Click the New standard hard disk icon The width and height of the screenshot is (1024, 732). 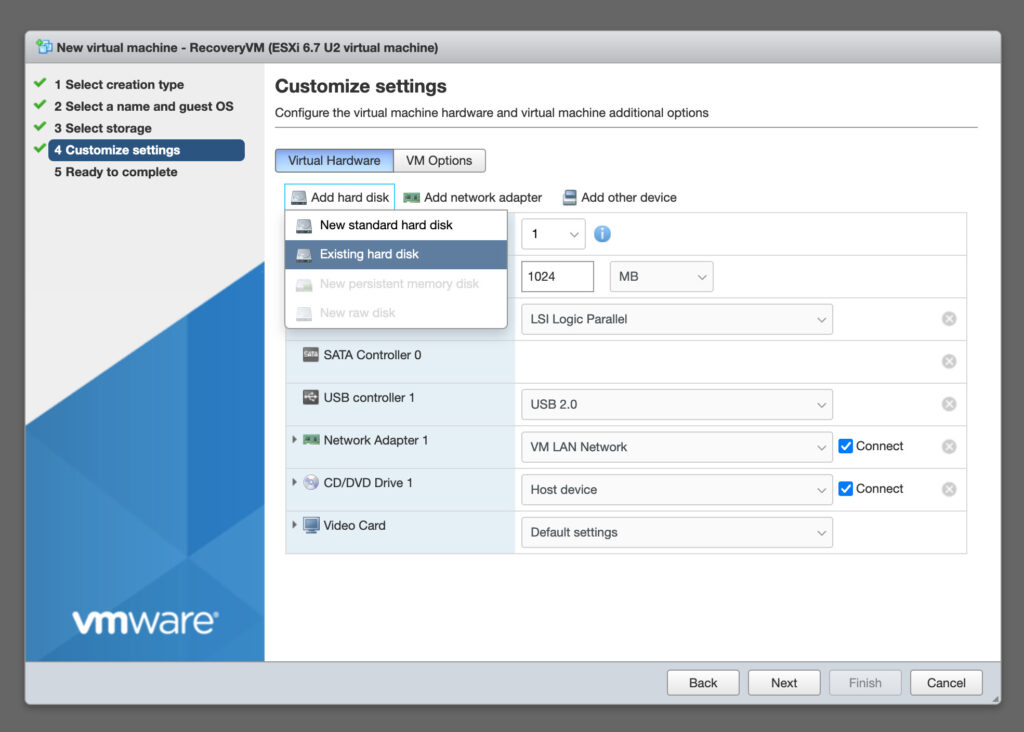coord(304,225)
